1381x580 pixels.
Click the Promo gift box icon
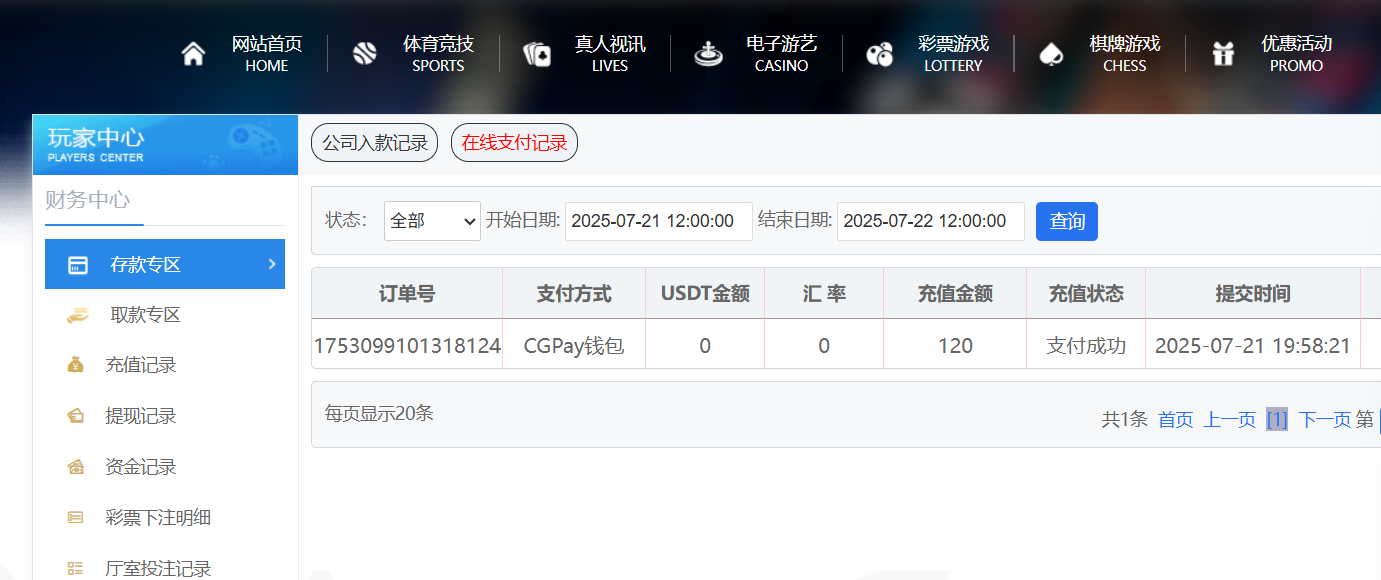coord(1223,54)
